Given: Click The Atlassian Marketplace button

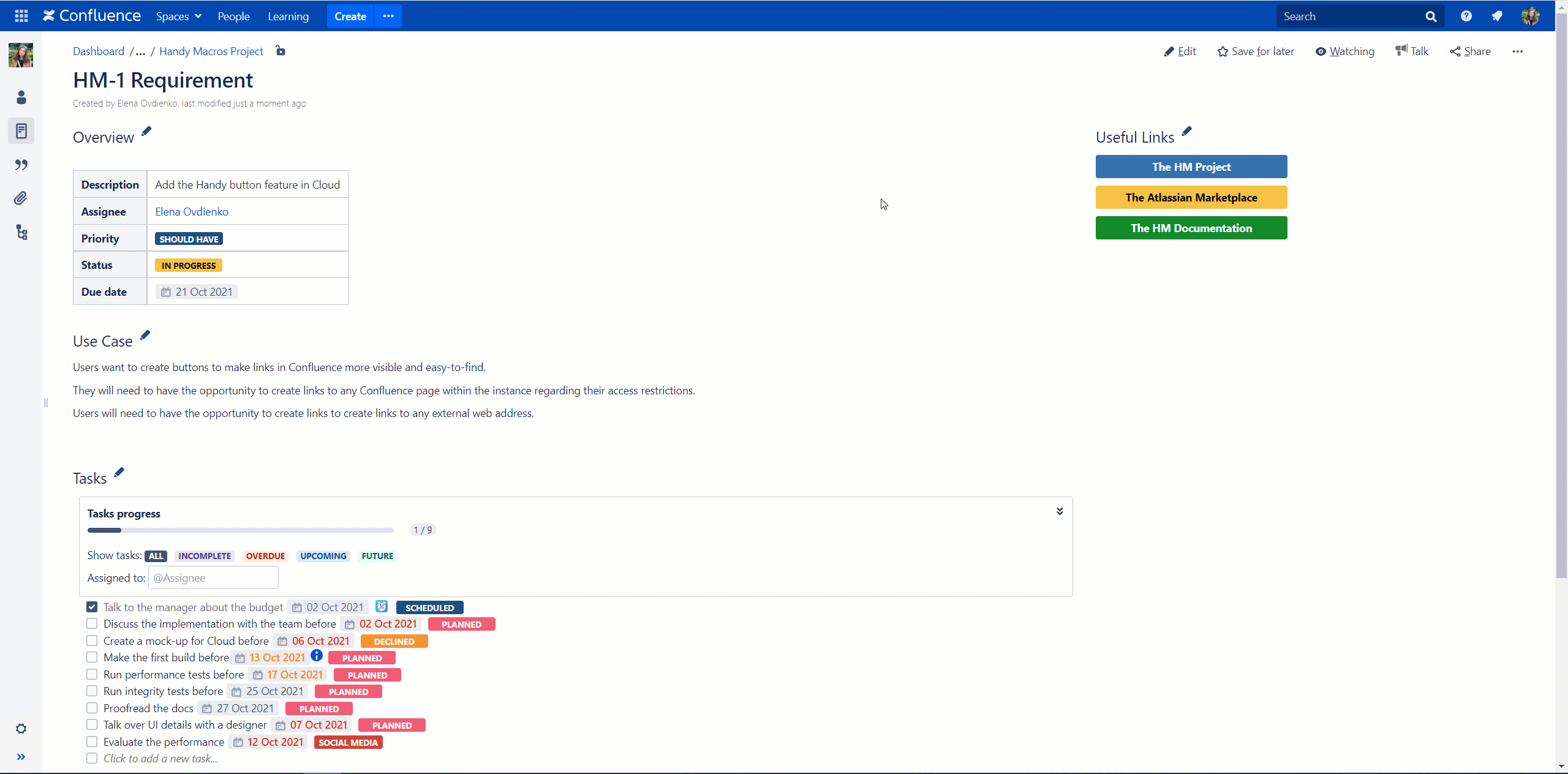Looking at the screenshot, I should [1191, 197].
